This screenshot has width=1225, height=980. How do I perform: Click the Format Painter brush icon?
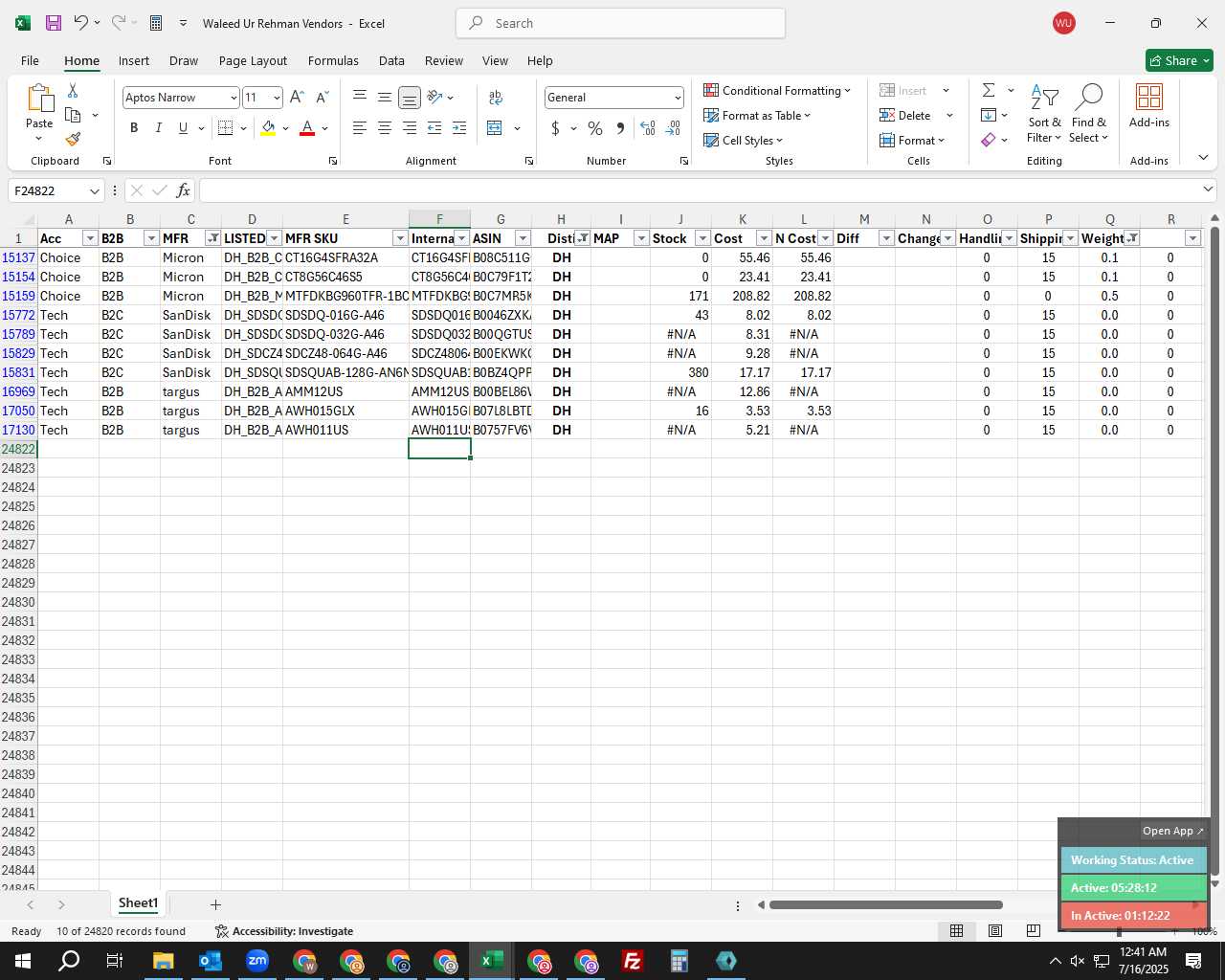tap(73, 139)
